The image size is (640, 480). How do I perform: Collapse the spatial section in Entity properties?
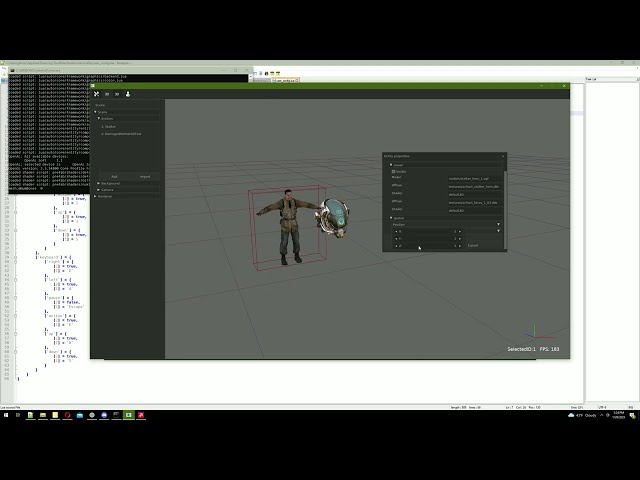pos(391,218)
